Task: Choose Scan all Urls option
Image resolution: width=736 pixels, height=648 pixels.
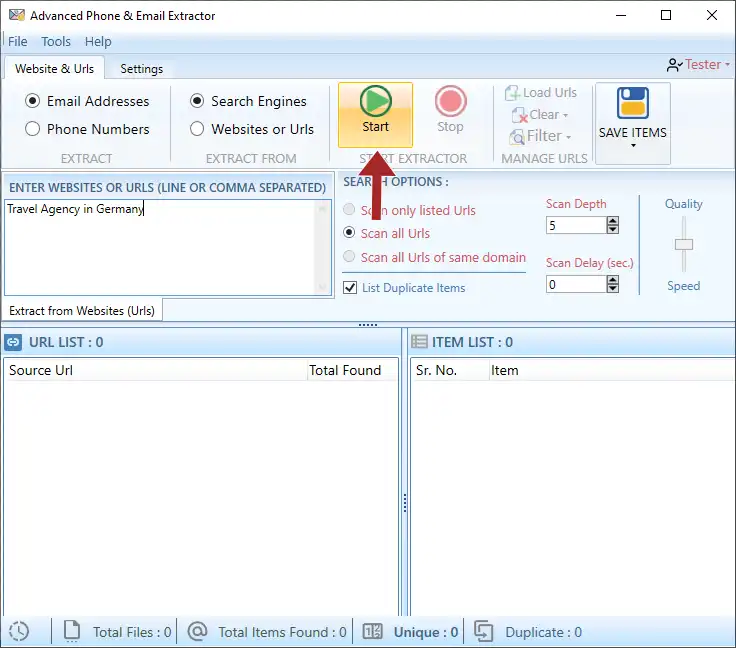Action: pyautogui.click(x=349, y=232)
